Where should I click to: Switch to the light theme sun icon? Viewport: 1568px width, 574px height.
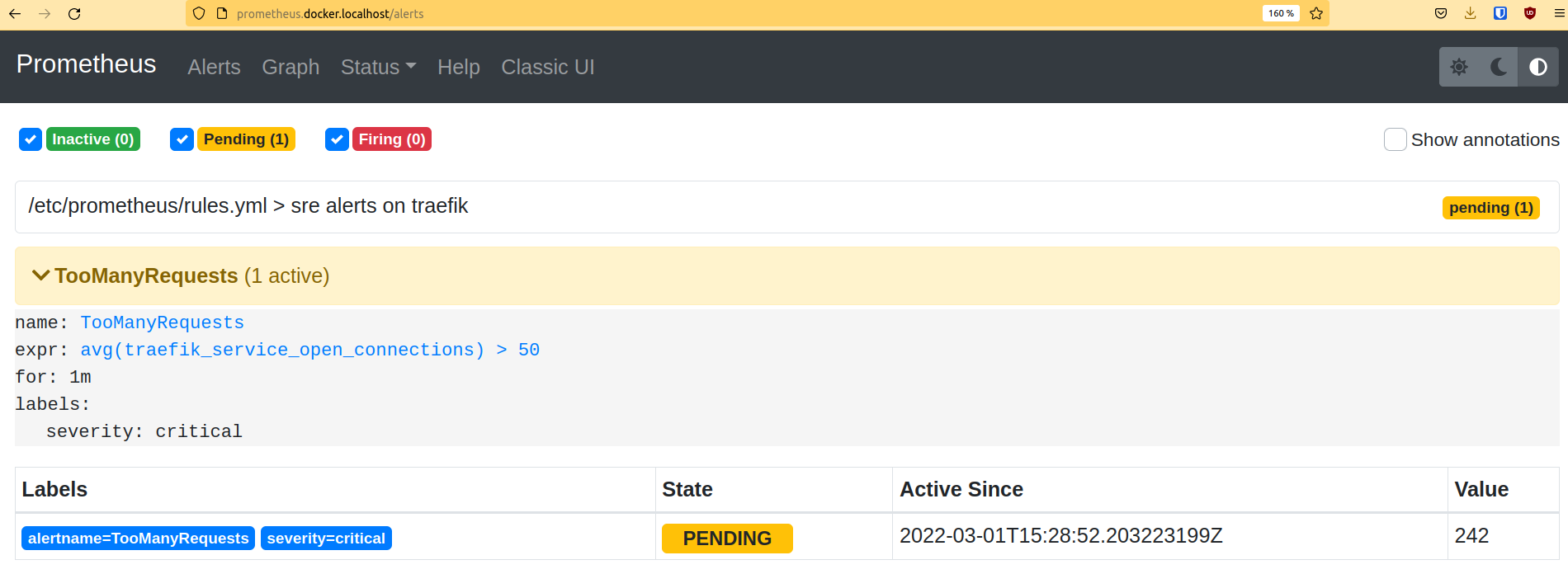pos(1459,67)
